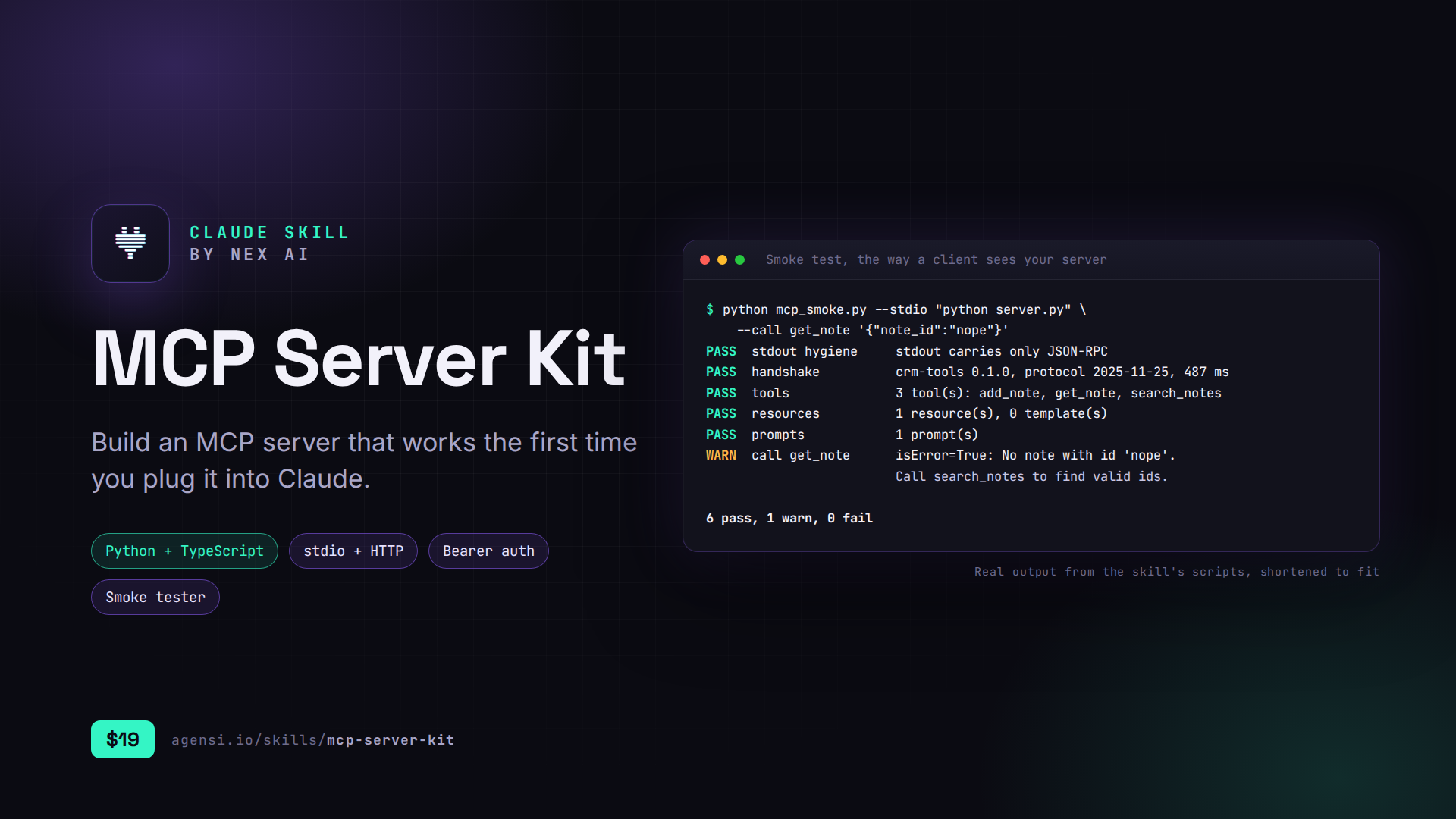Screen dimensions: 1456x819
Task: Click the 'stdout hygiene' row label
Action: [805, 351]
